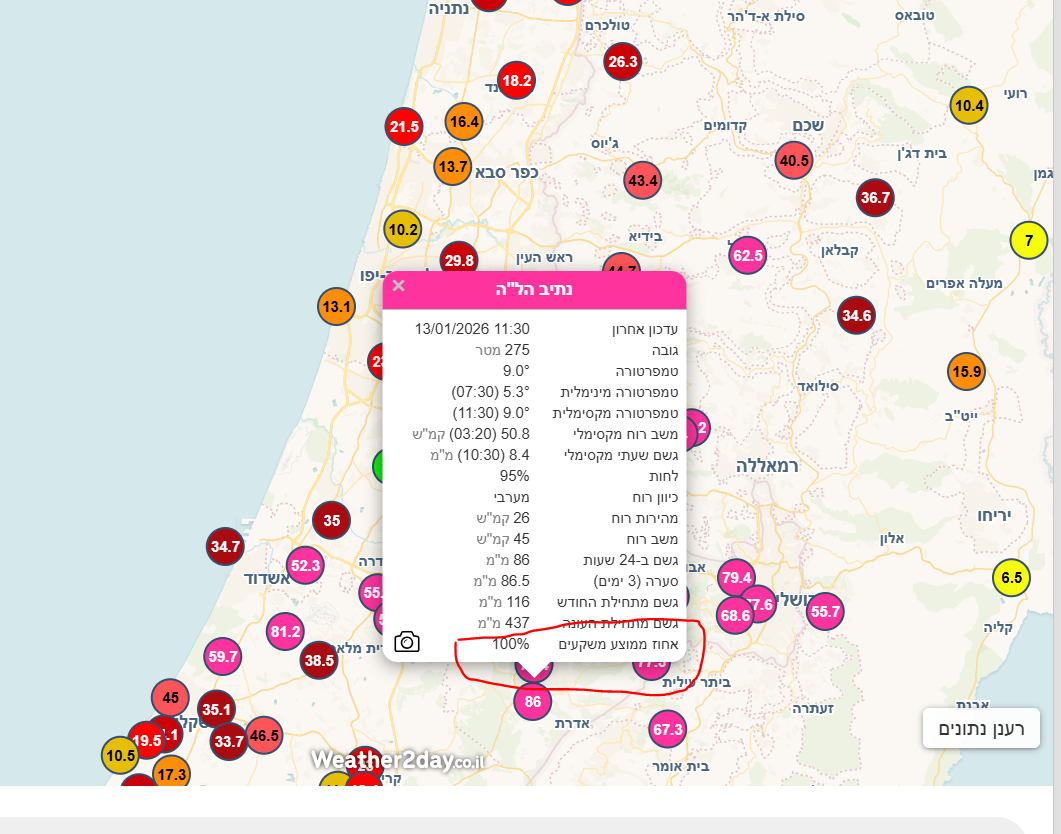
Task: Open the 62.5 pink station marker
Action: point(747,256)
